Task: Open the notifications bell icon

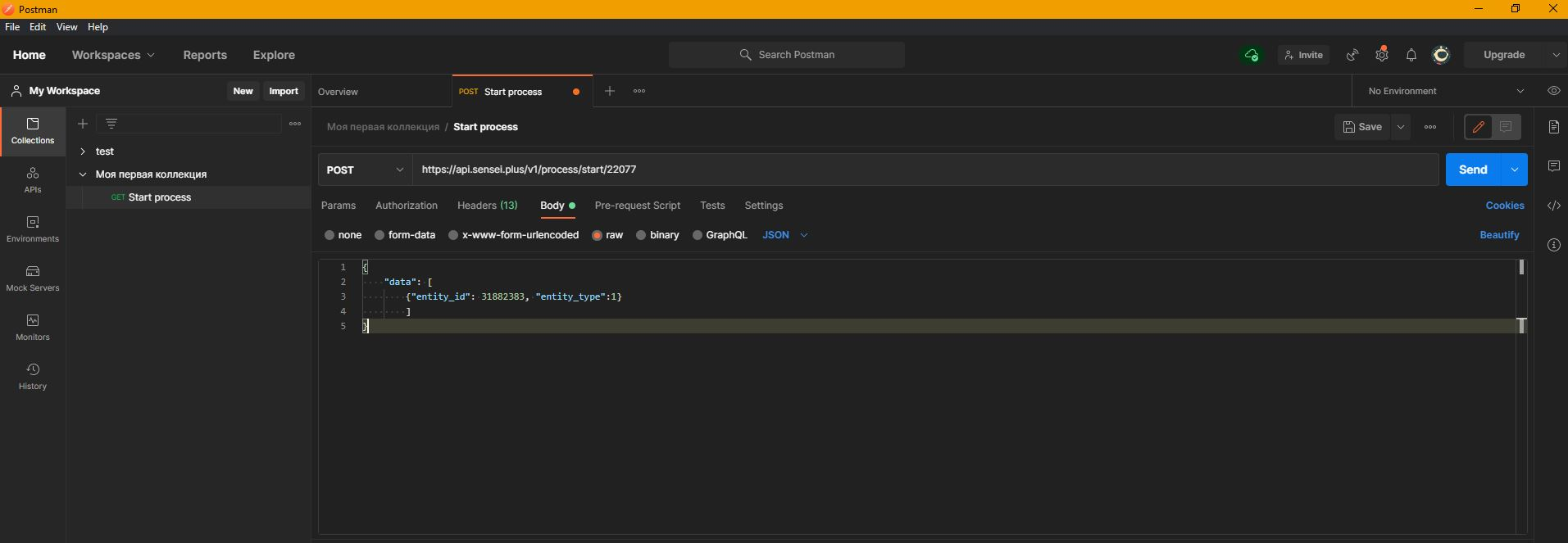Action: (1411, 55)
